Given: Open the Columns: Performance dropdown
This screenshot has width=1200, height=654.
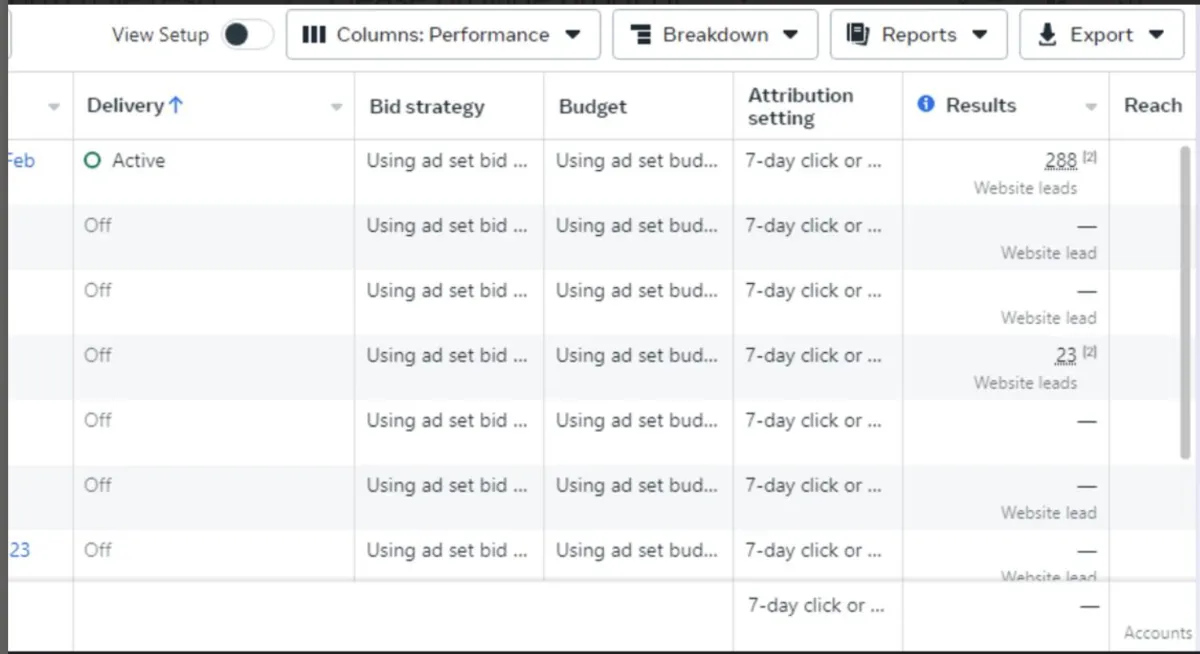Looking at the screenshot, I should tap(442, 35).
